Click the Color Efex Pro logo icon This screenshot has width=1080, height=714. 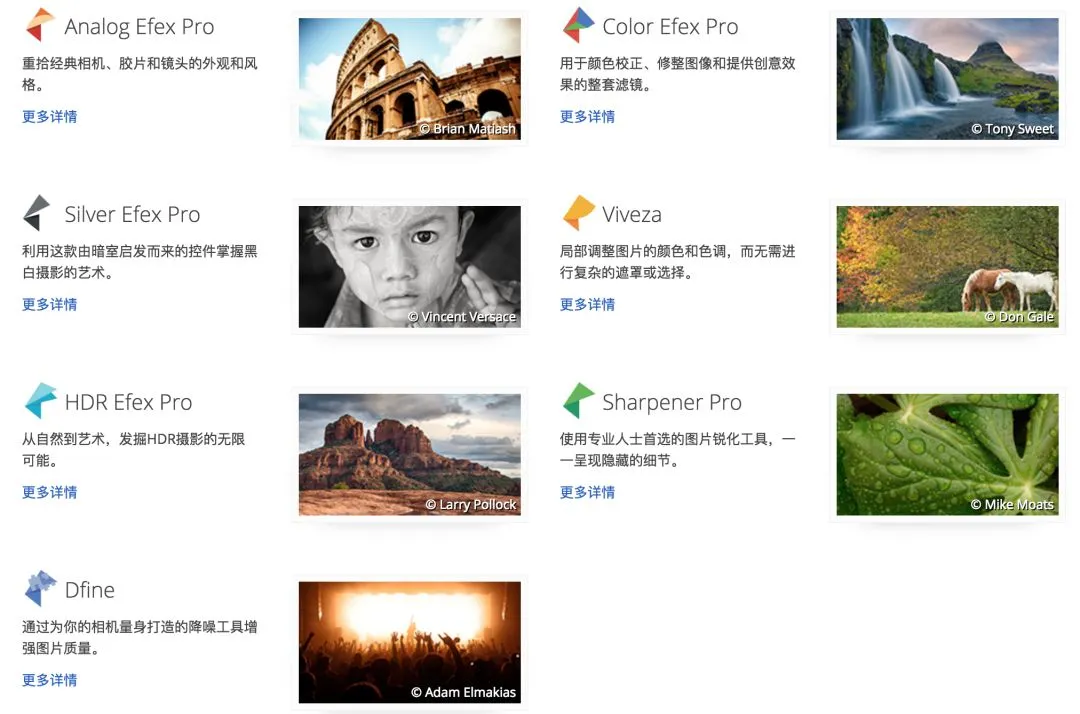click(x=578, y=25)
